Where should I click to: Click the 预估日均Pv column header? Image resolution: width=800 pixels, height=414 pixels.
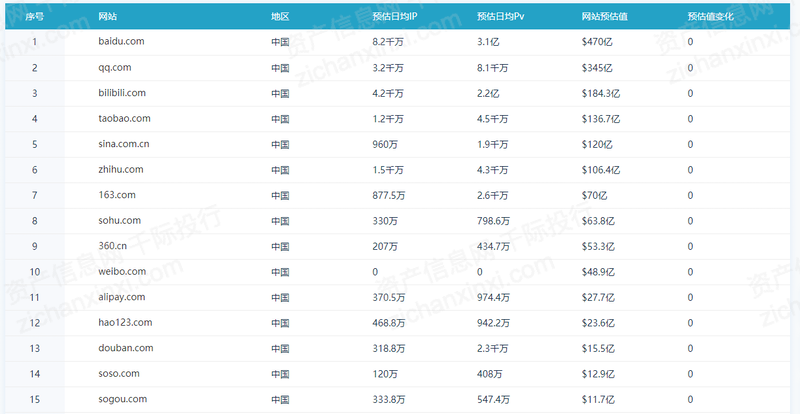tap(501, 16)
